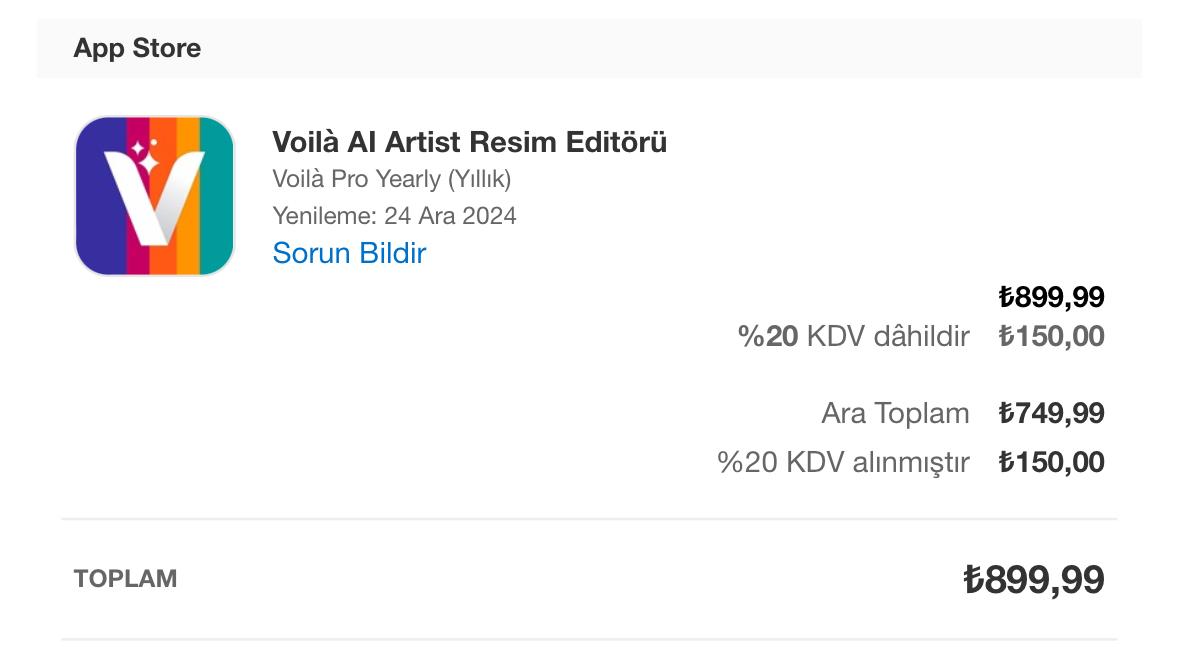Click the ₺899,99 price amount
The height and width of the screenshot is (663, 1179).
point(1051,297)
